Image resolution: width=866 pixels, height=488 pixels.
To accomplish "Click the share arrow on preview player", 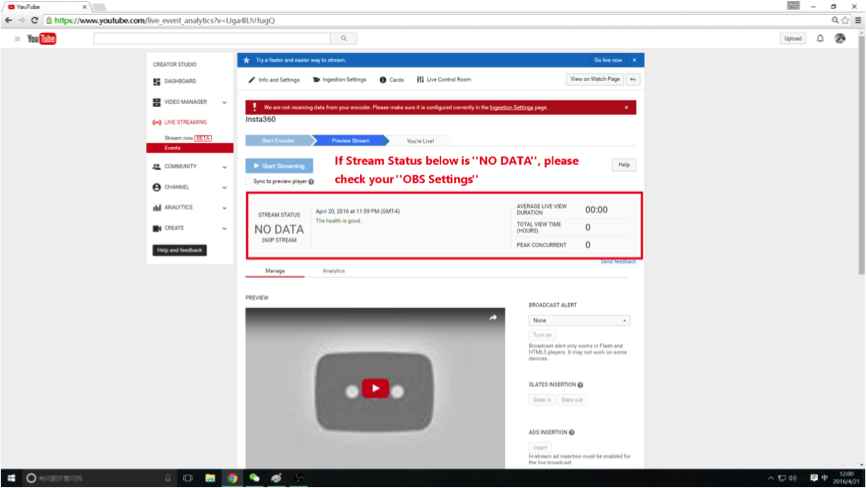I will (493, 317).
